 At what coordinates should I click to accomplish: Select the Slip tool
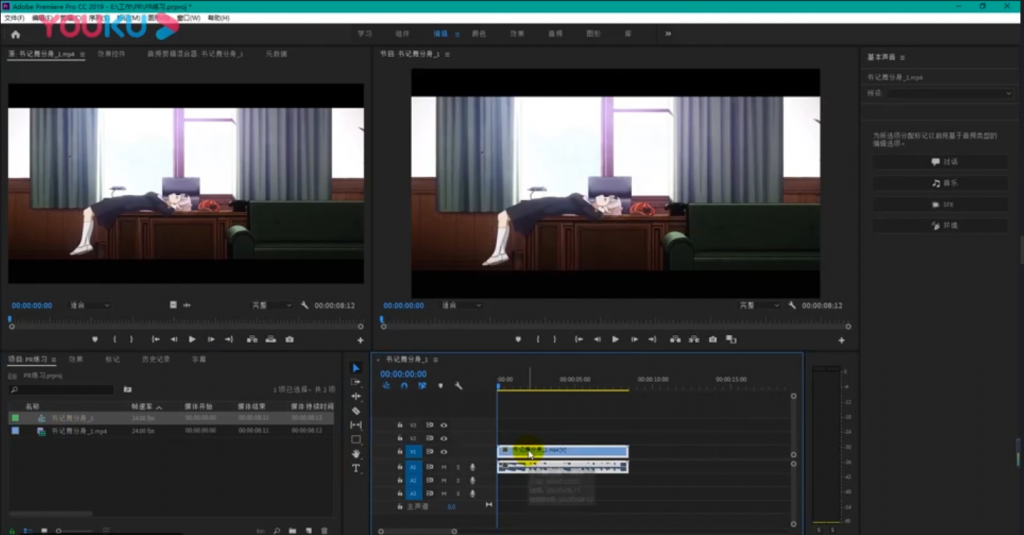[x=356, y=425]
